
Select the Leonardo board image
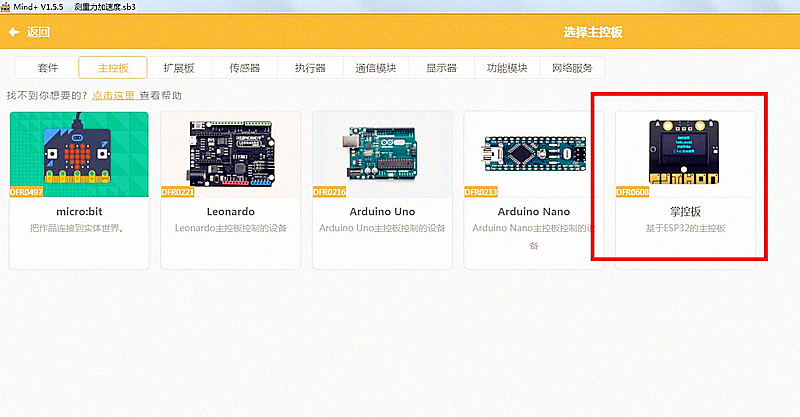click(x=231, y=154)
